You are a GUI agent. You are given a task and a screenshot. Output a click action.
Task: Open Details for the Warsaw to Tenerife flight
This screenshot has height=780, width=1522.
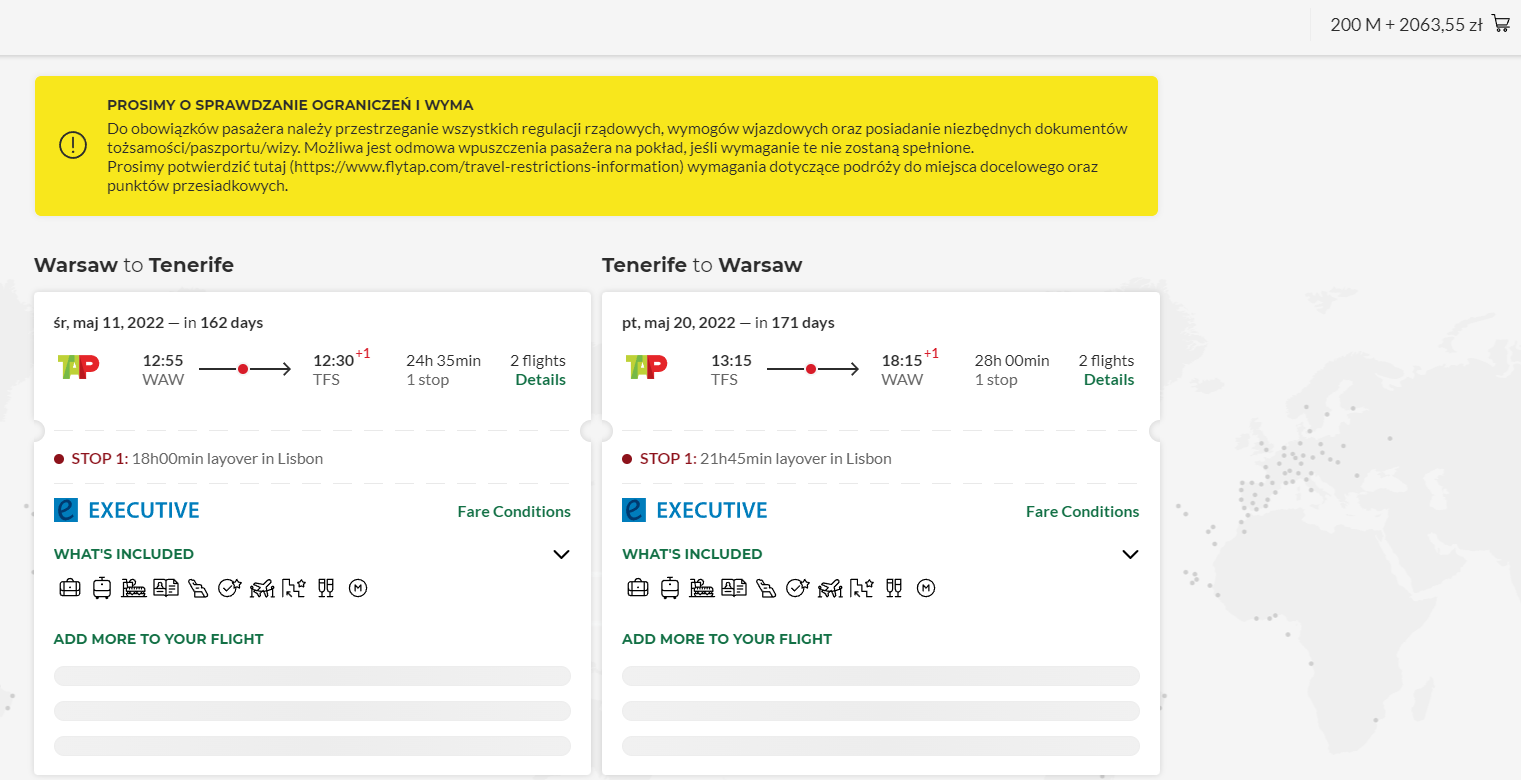point(541,380)
